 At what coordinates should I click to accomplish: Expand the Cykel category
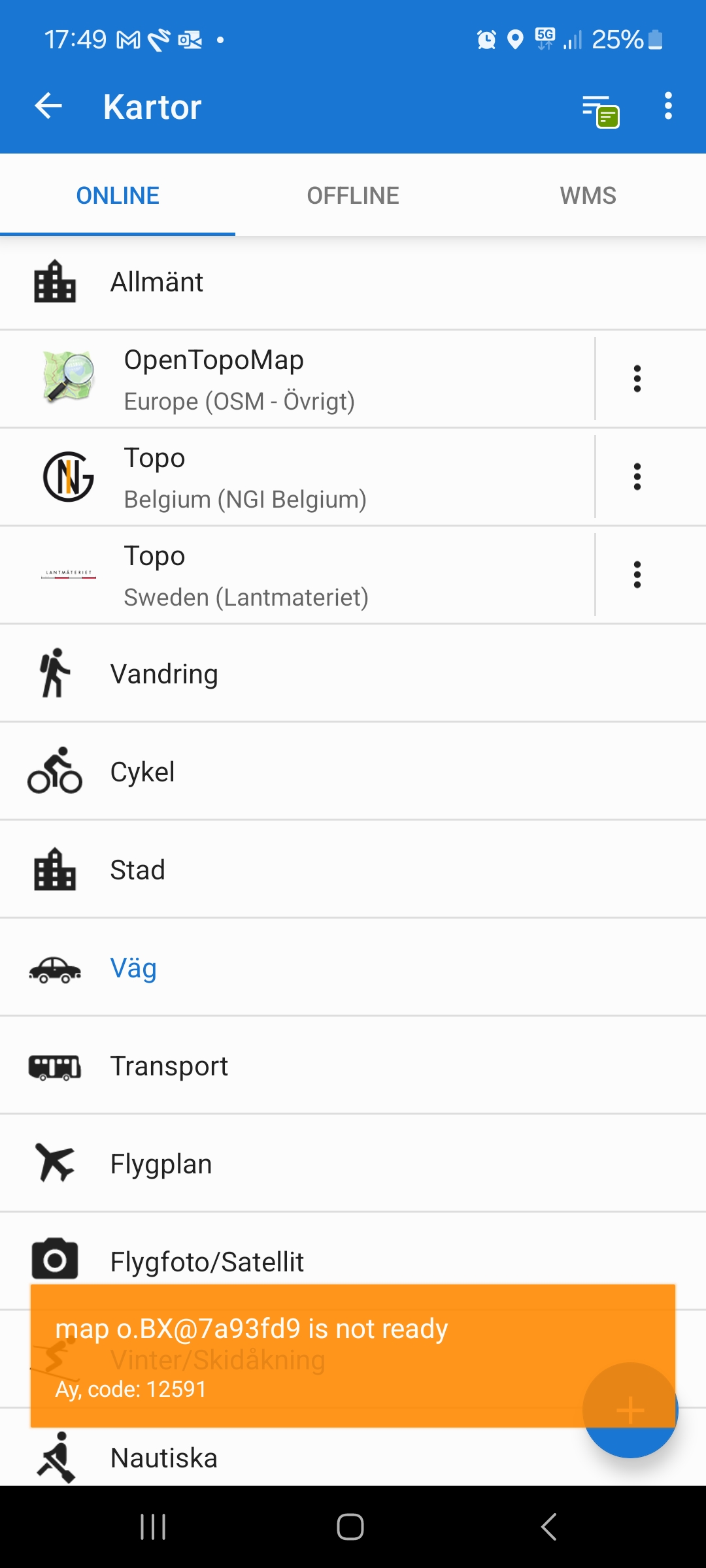(x=353, y=772)
